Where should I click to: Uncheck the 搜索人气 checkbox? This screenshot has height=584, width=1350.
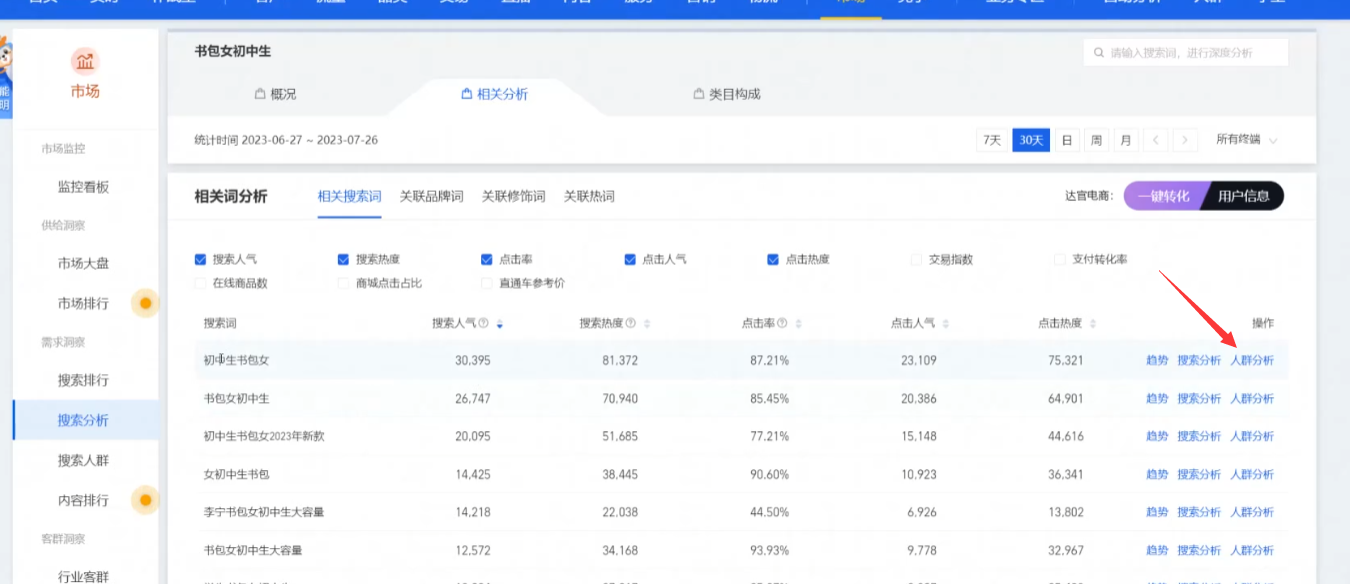[200, 260]
